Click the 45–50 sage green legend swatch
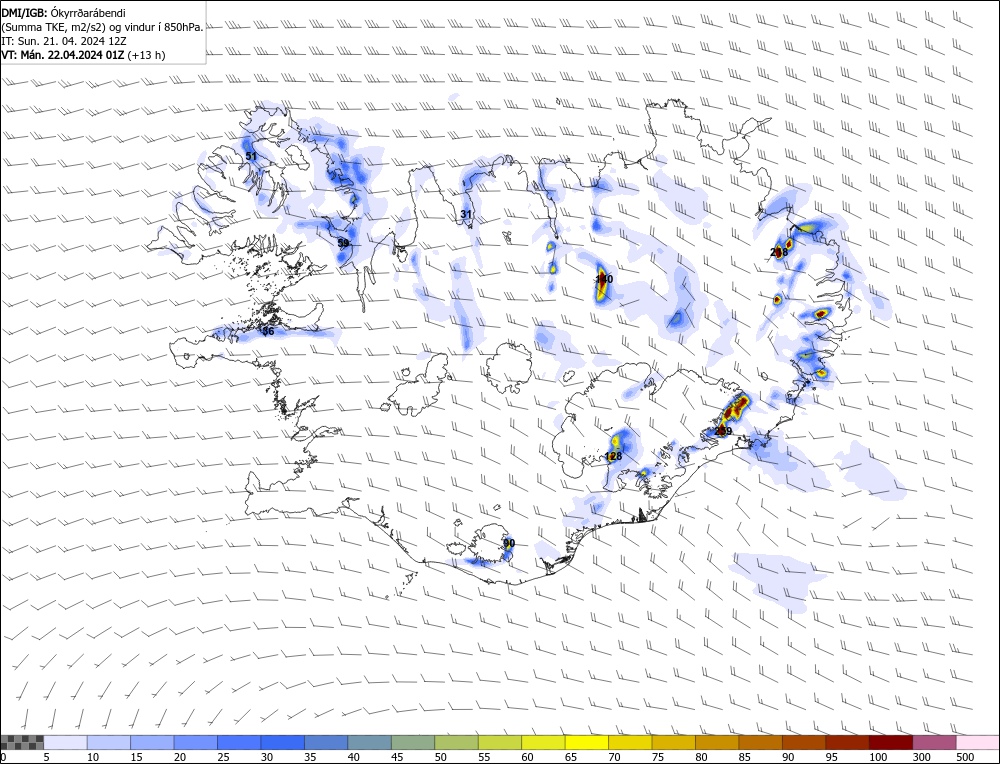Viewport: 1000px width, 764px height. coord(413,742)
